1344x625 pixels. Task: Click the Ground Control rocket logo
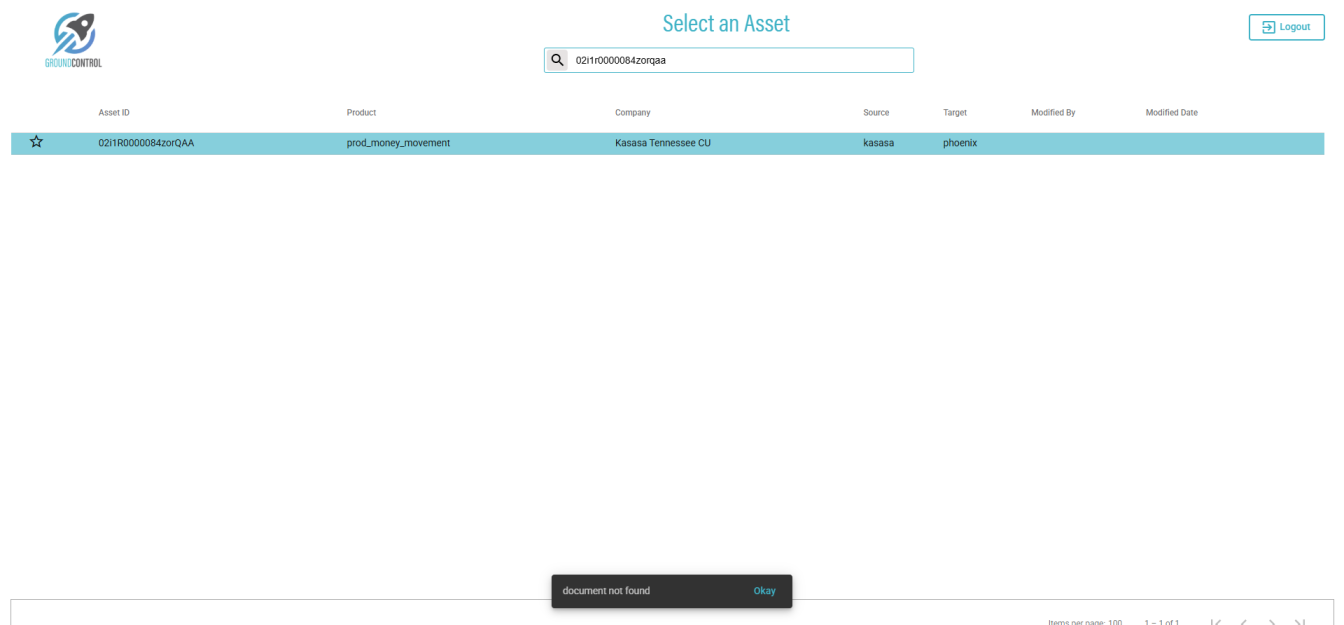pyautogui.click(x=73, y=40)
